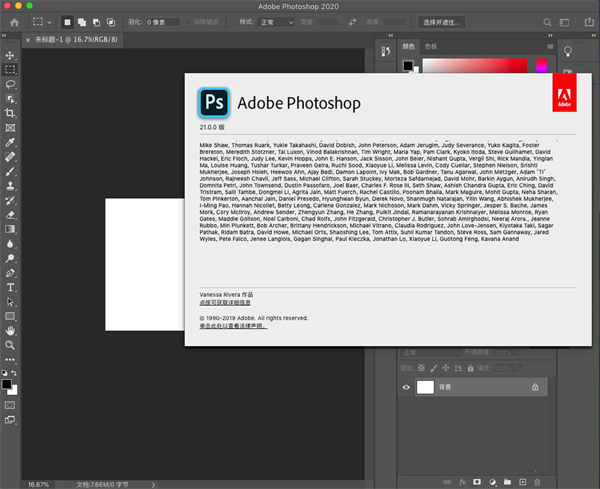Image resolution: width=600 pixels, height=489 pixels.
Task: Toggle lock all padlock icon
Action: (x=471, y=368)
